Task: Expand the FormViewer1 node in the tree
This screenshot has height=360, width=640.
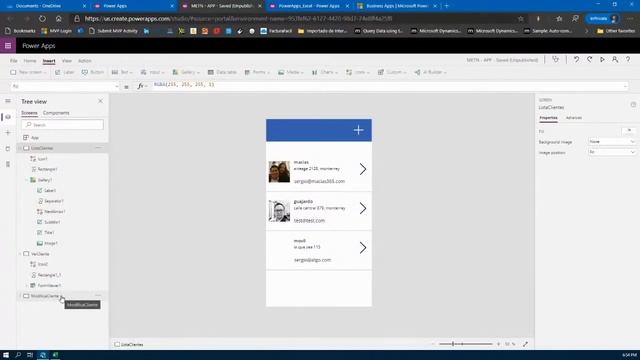Action: (27, 285)
